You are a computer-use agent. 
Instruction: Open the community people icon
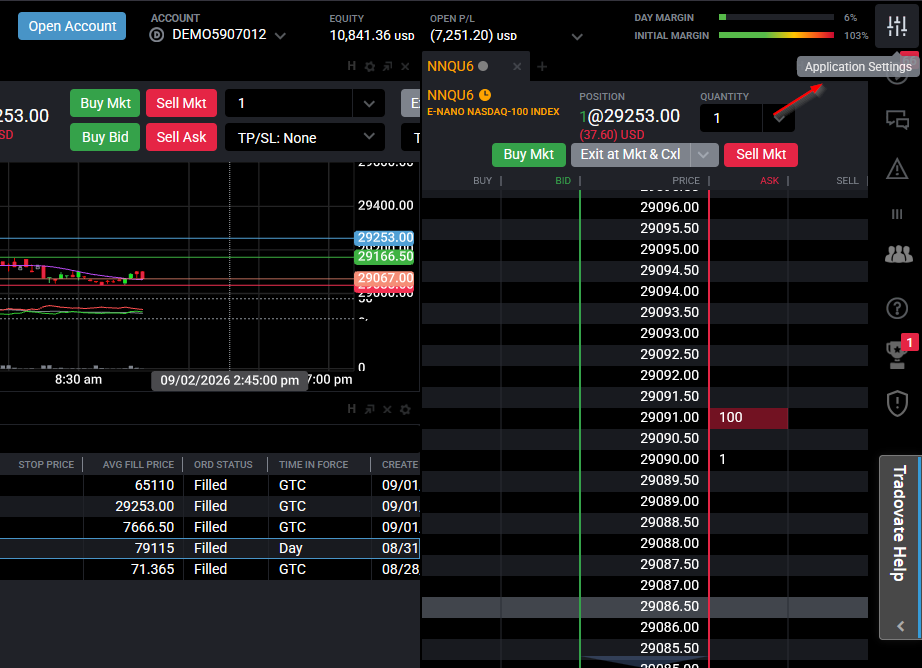click(898, 254)
